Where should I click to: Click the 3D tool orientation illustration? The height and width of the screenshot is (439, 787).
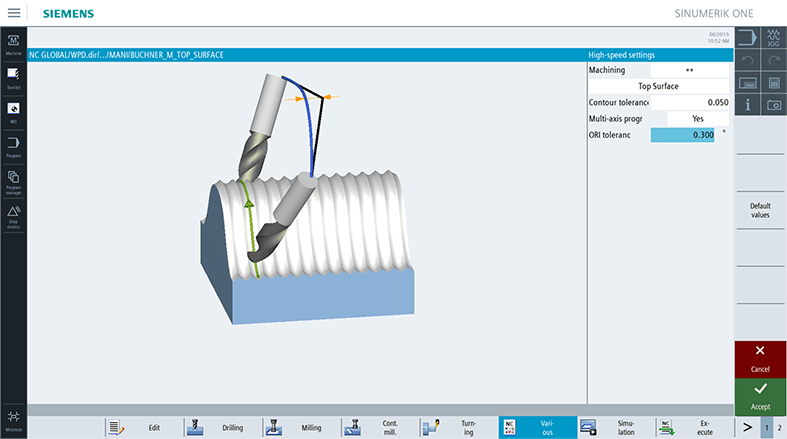click(x=307, y=199)
